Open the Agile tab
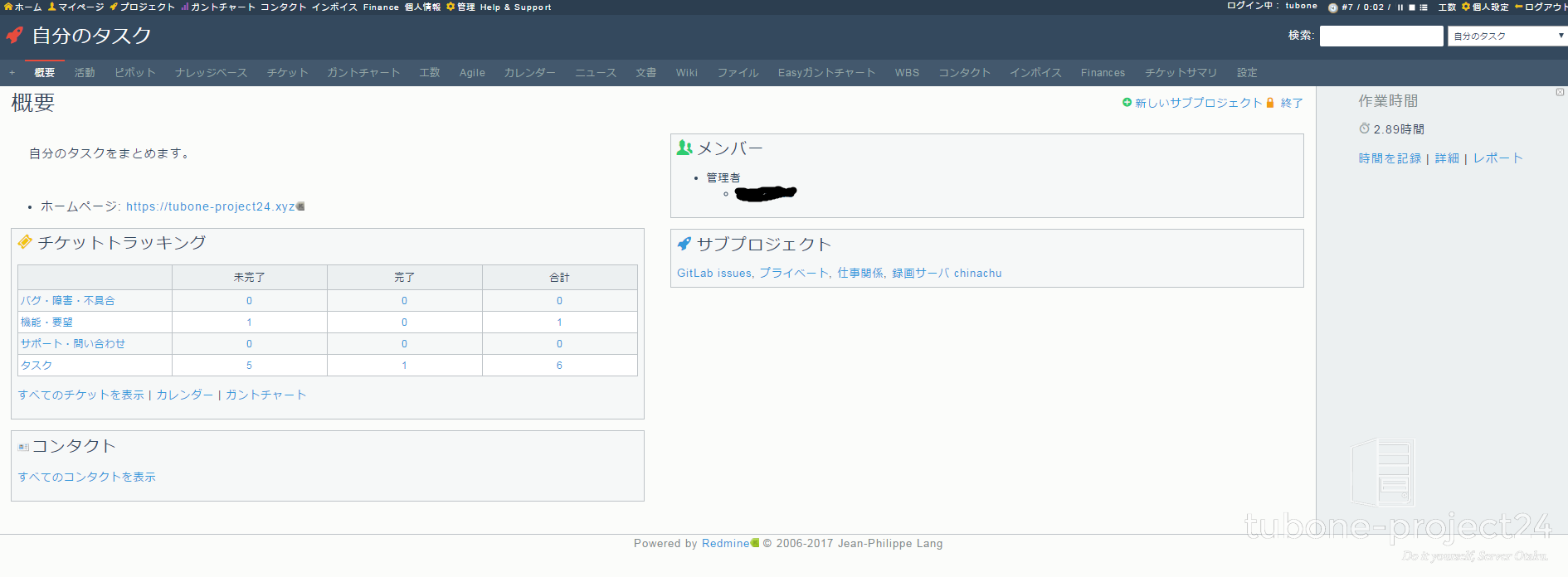The image size is (1568, 577). pos(472,73)
